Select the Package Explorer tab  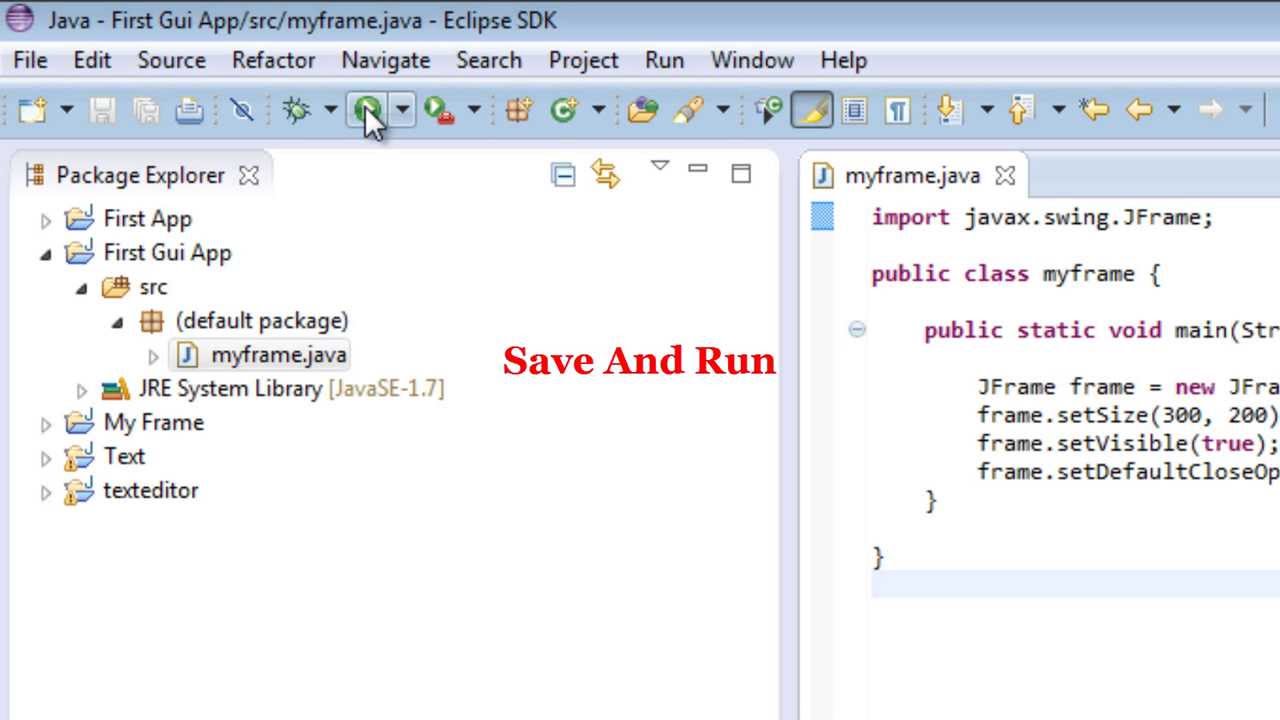pyautogui.click(x=140, y=175)
